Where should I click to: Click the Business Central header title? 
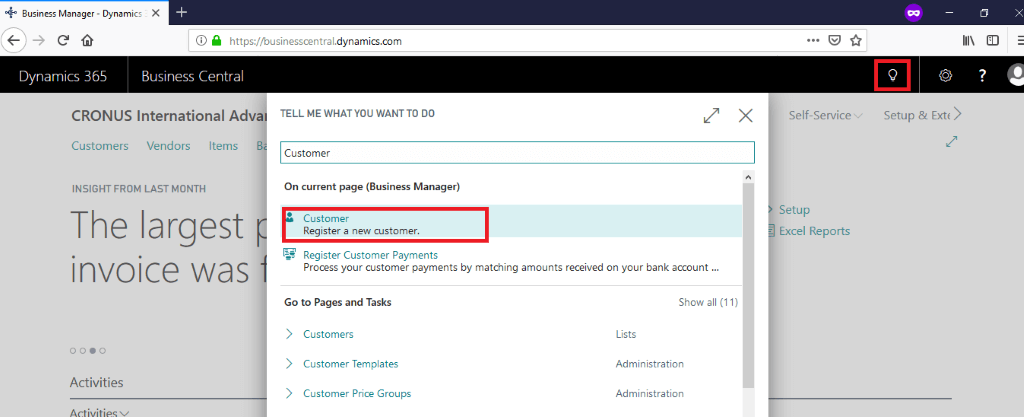(x=193, y=76)
